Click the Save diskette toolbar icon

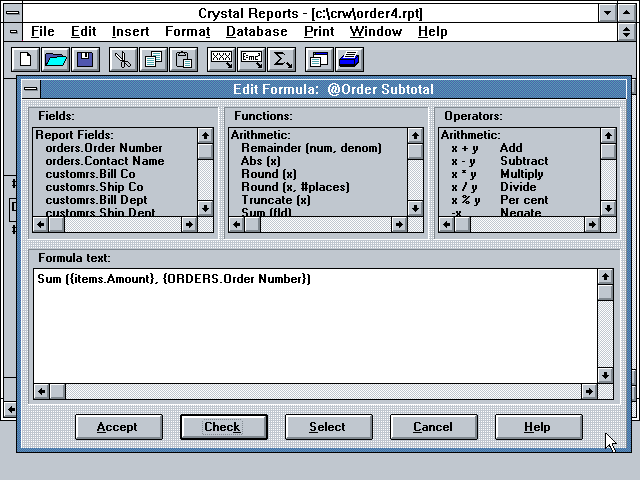85,60
